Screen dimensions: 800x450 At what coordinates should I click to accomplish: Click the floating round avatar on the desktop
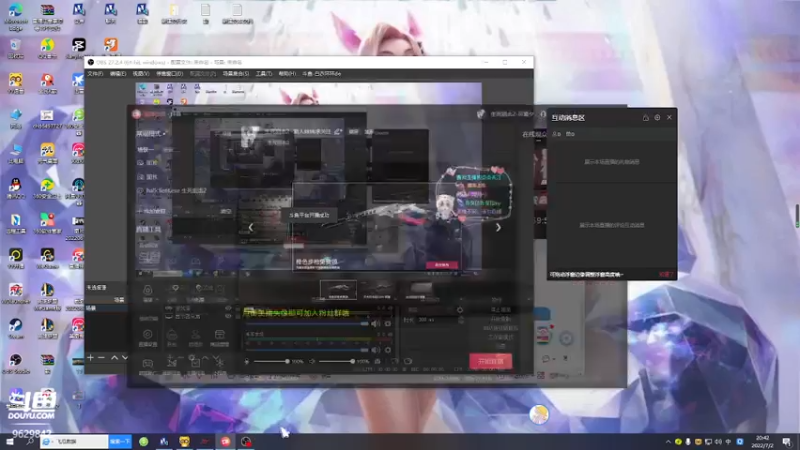pos(539,414)
